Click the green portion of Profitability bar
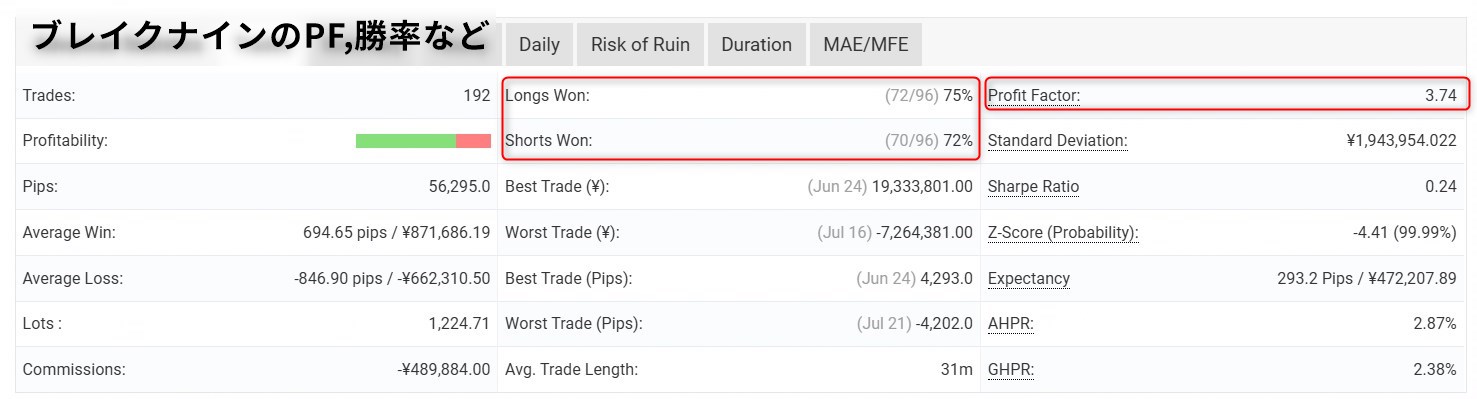This screenshot has width=1477, height=399. point(406,141)
